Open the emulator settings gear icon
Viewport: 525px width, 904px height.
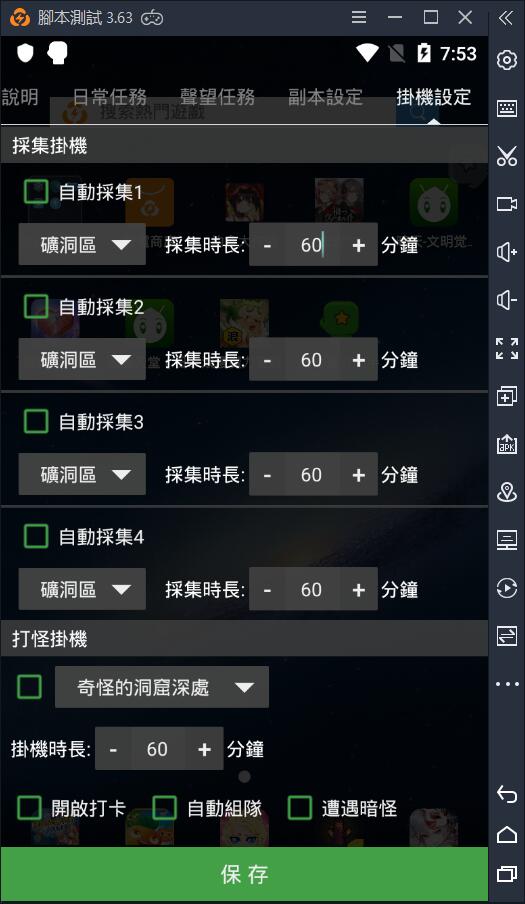tap(507, 60)
